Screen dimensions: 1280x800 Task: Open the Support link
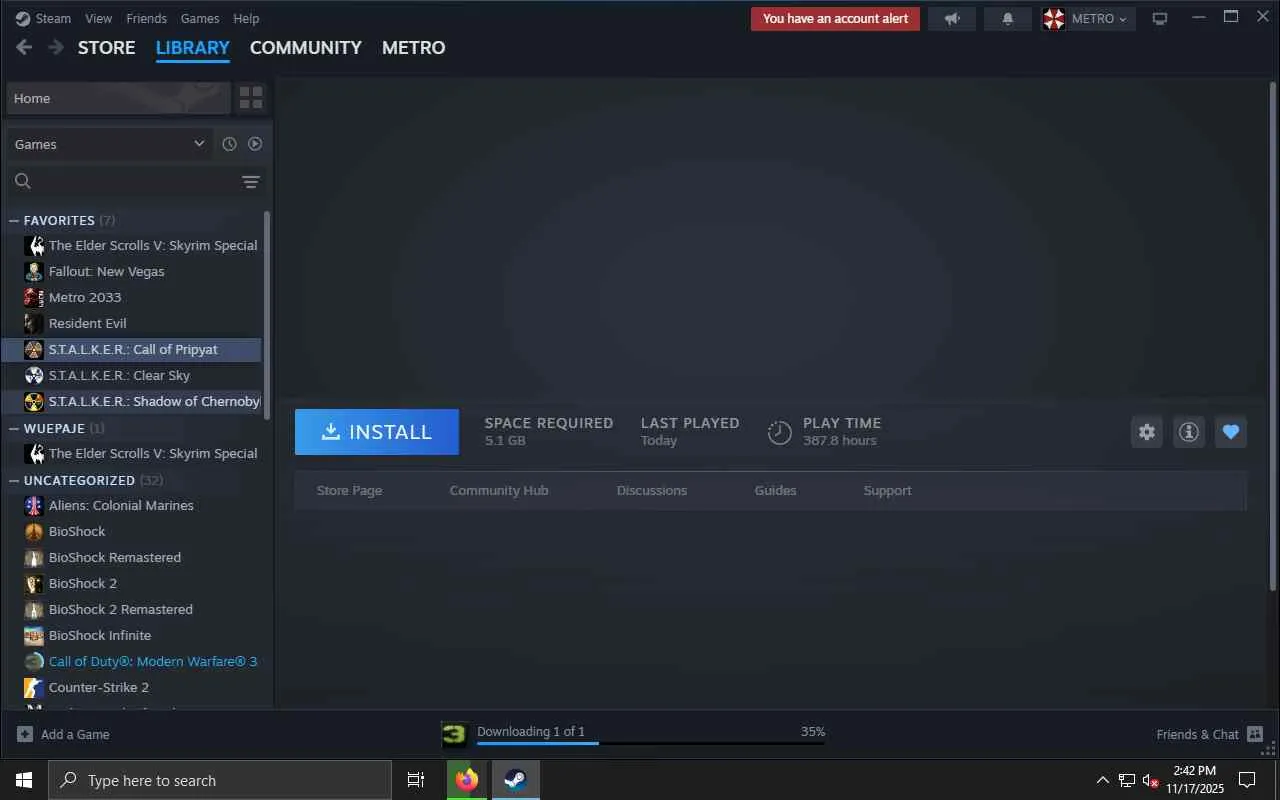(888, 491)
